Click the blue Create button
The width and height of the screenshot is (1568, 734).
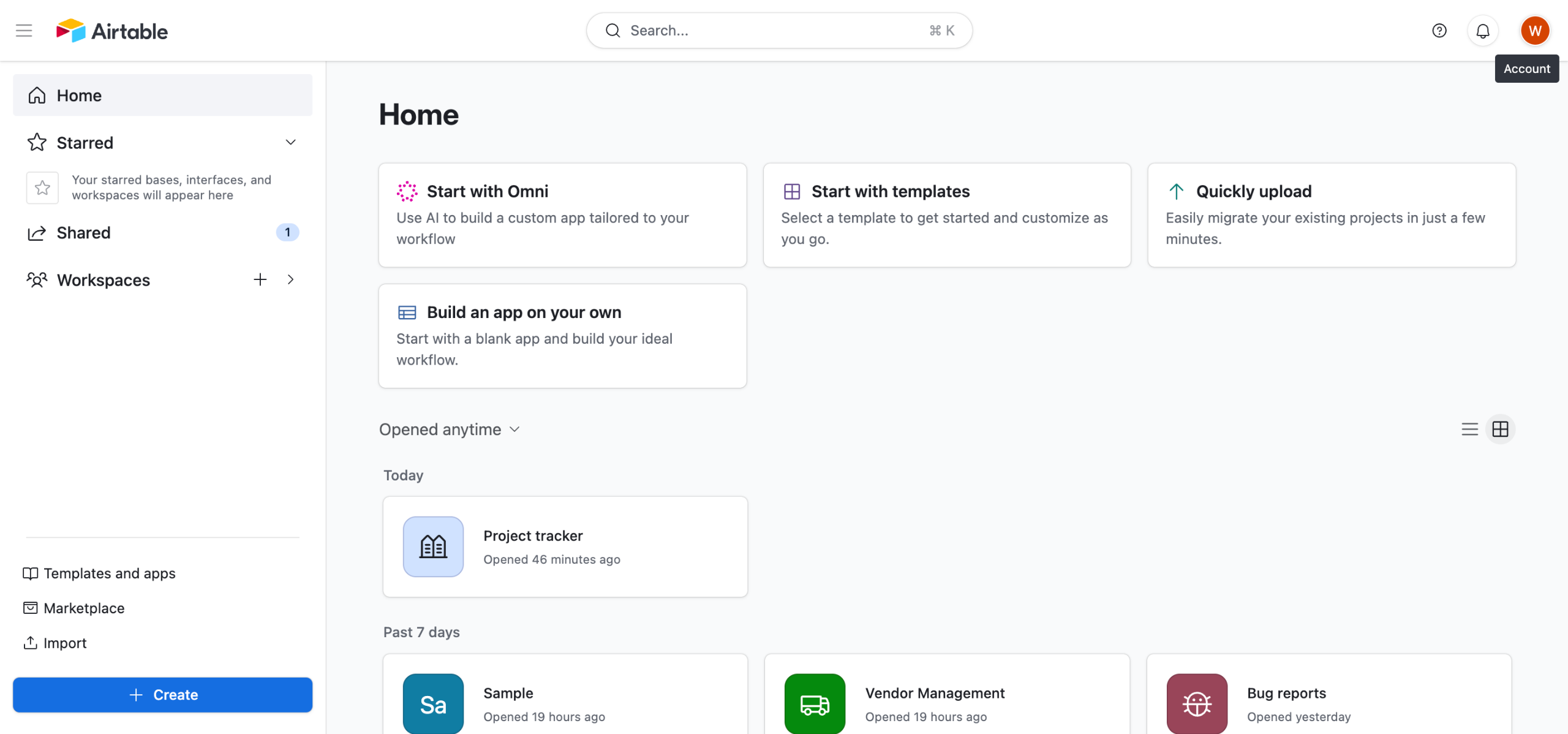[x=162, y=695]
